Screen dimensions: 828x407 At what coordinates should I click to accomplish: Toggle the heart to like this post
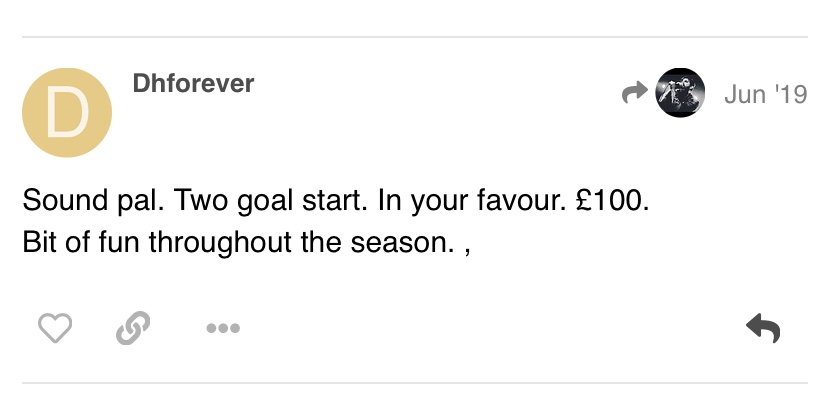[x=55, y=328]
